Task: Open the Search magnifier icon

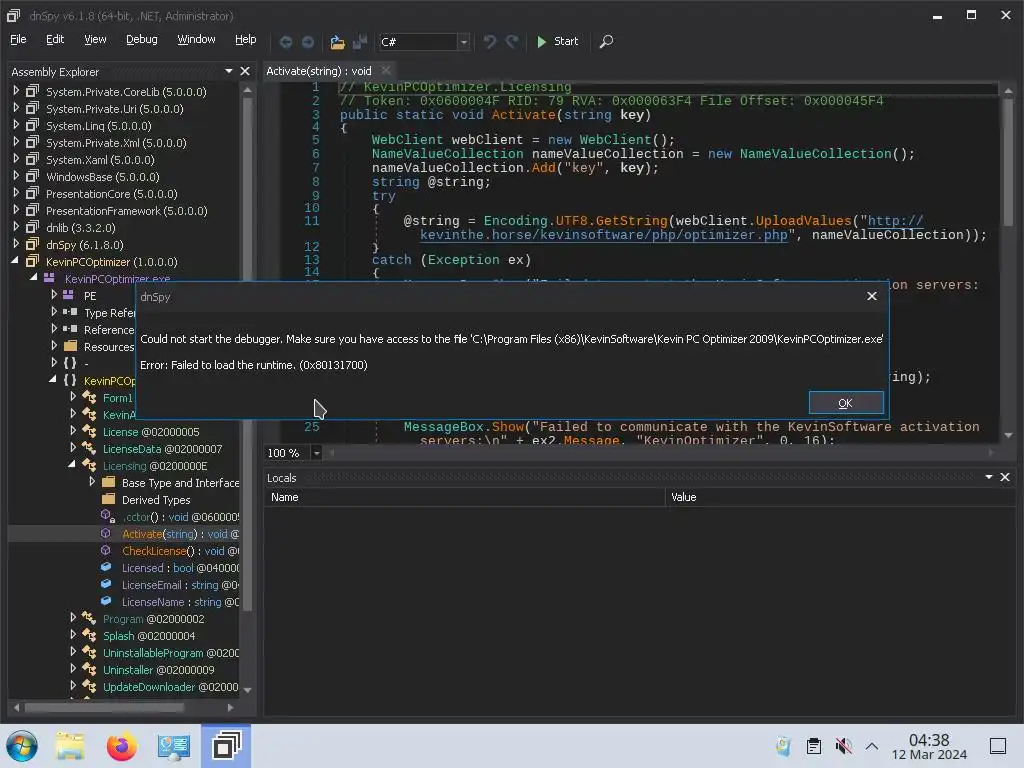Action: click(x=606, y=42)
